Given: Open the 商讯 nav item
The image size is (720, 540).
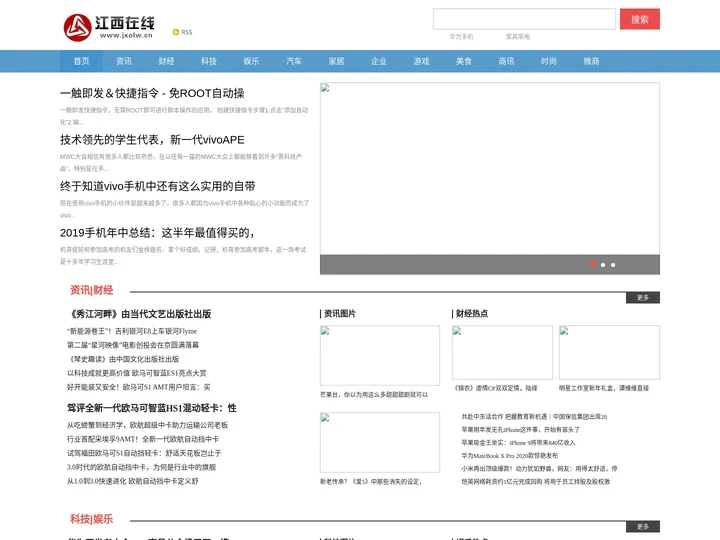Looking at the screenshot, I should 506,61.
